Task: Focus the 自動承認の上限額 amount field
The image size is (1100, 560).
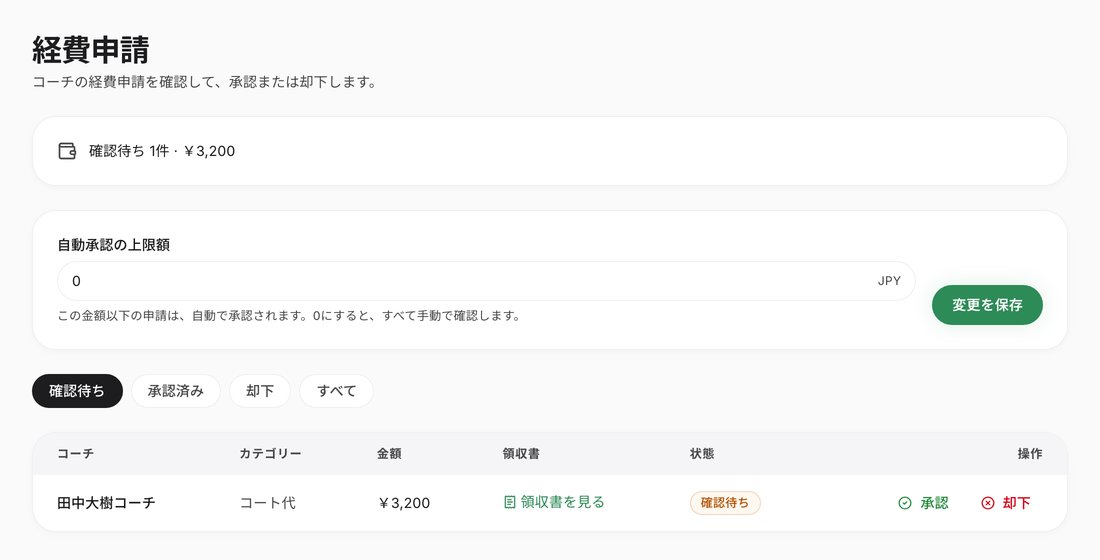Action: (486, 281)
